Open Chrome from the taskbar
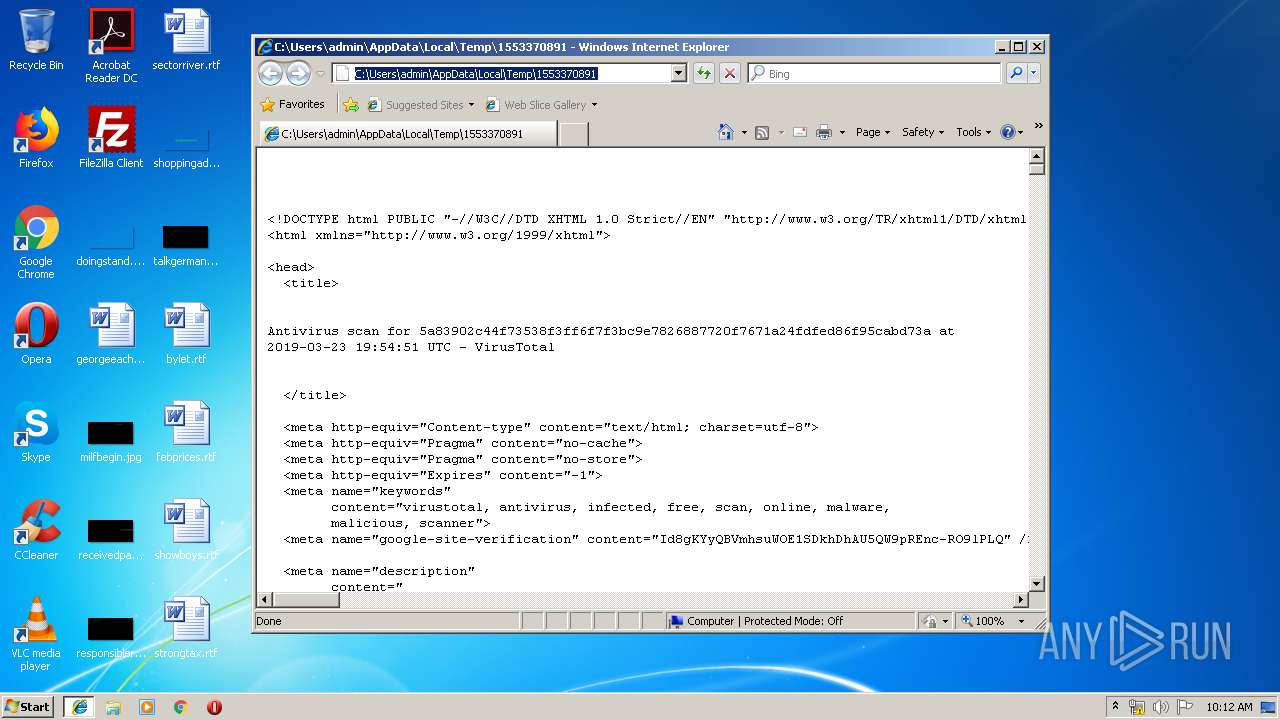1280x720 pixels. [180, 706]
